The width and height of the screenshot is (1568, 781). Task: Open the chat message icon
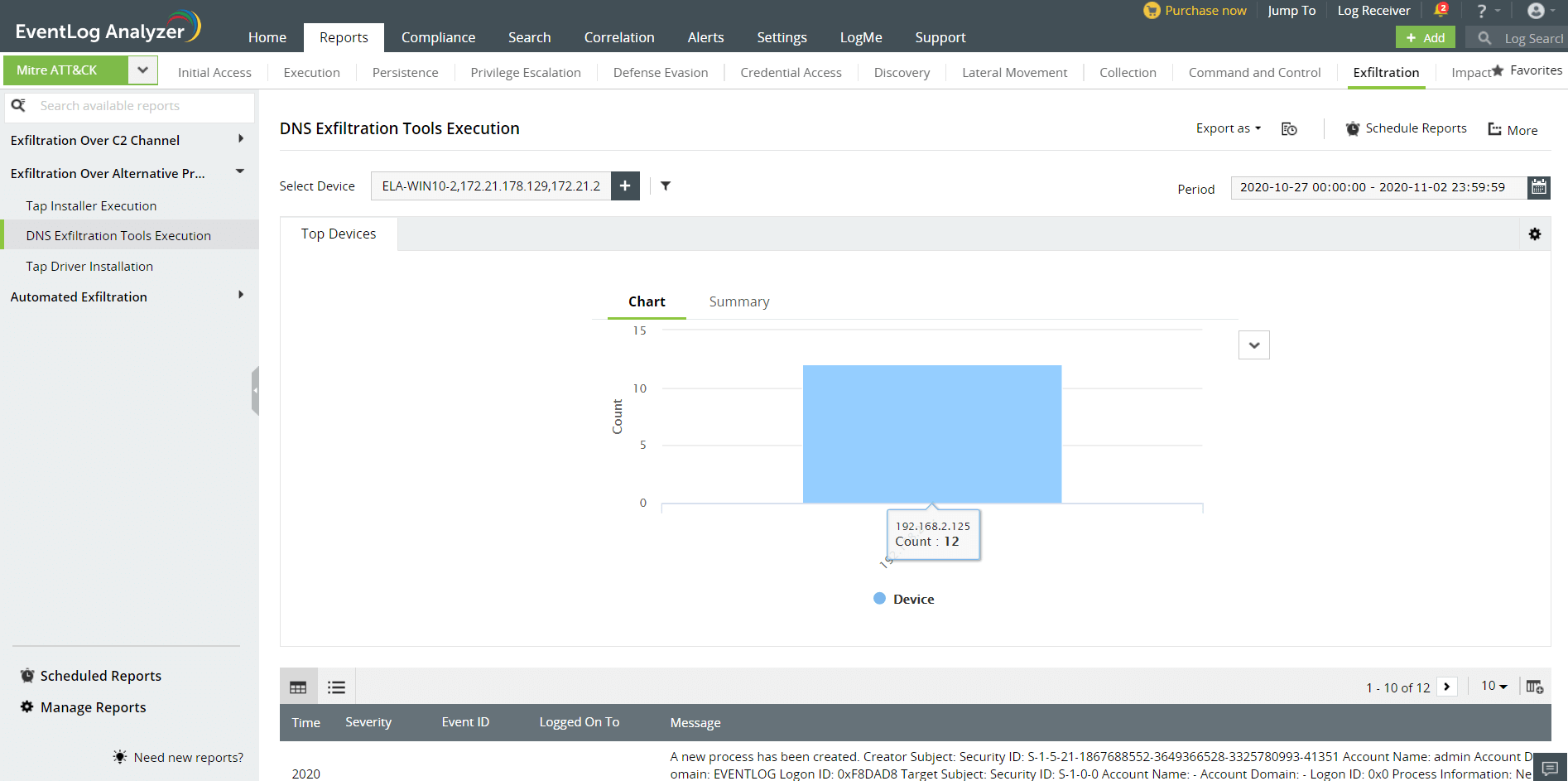point(1551,768)
